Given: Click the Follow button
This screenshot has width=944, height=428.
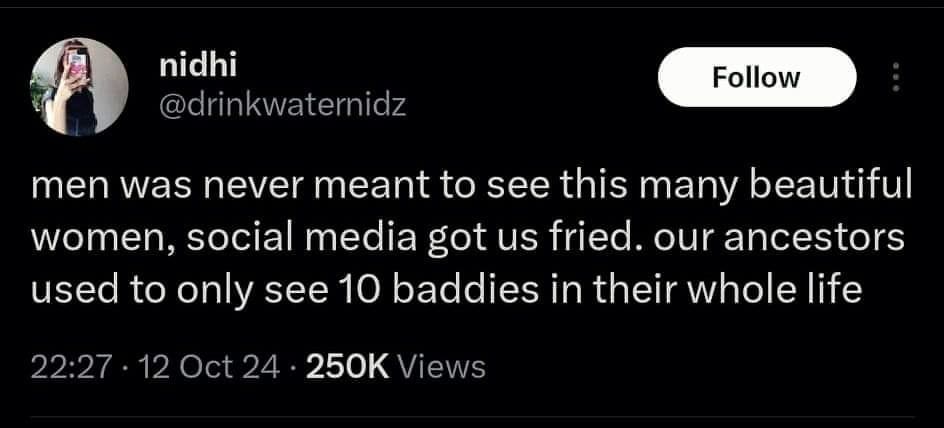Looking at the screenshot, I should point(756,77).
